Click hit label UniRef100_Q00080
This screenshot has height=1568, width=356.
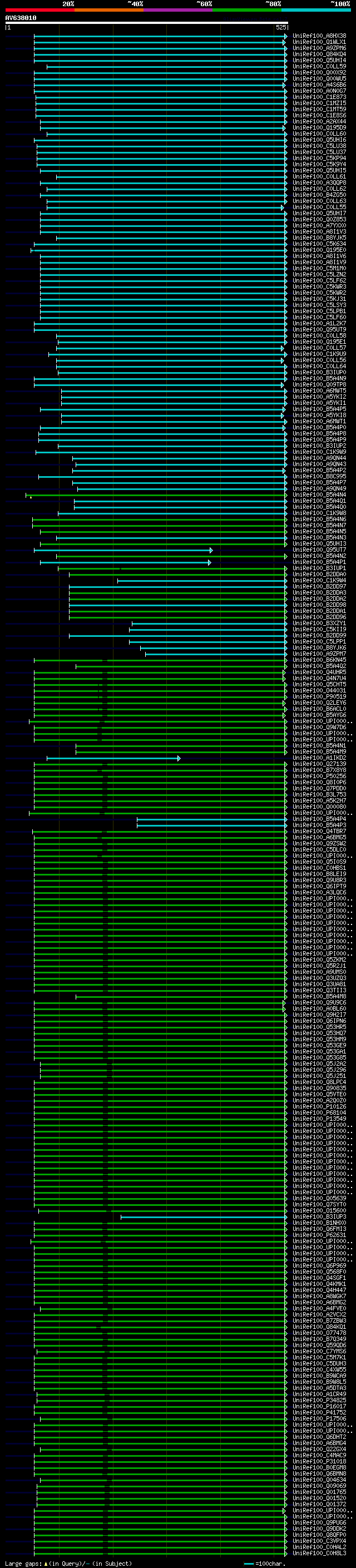(x=319, y=807)
